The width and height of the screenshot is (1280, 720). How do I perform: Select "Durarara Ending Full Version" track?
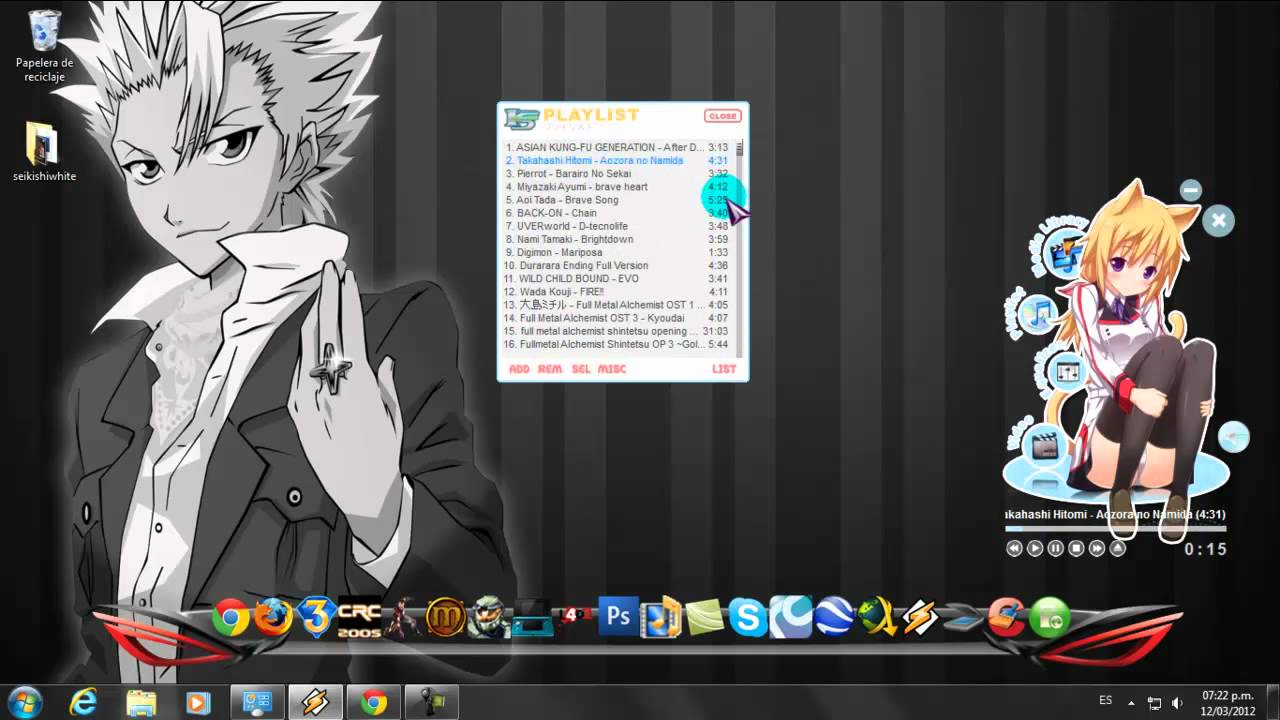617,265
